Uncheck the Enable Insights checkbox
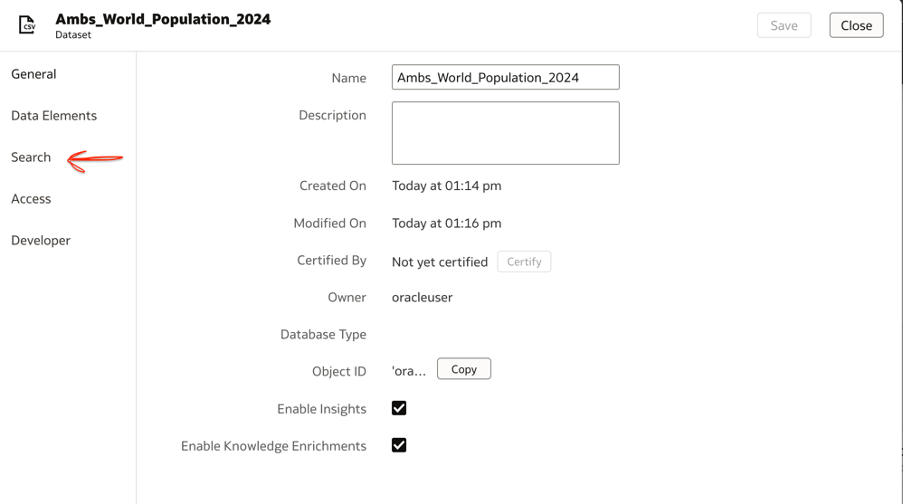The image size is (904, 504). 399,408
